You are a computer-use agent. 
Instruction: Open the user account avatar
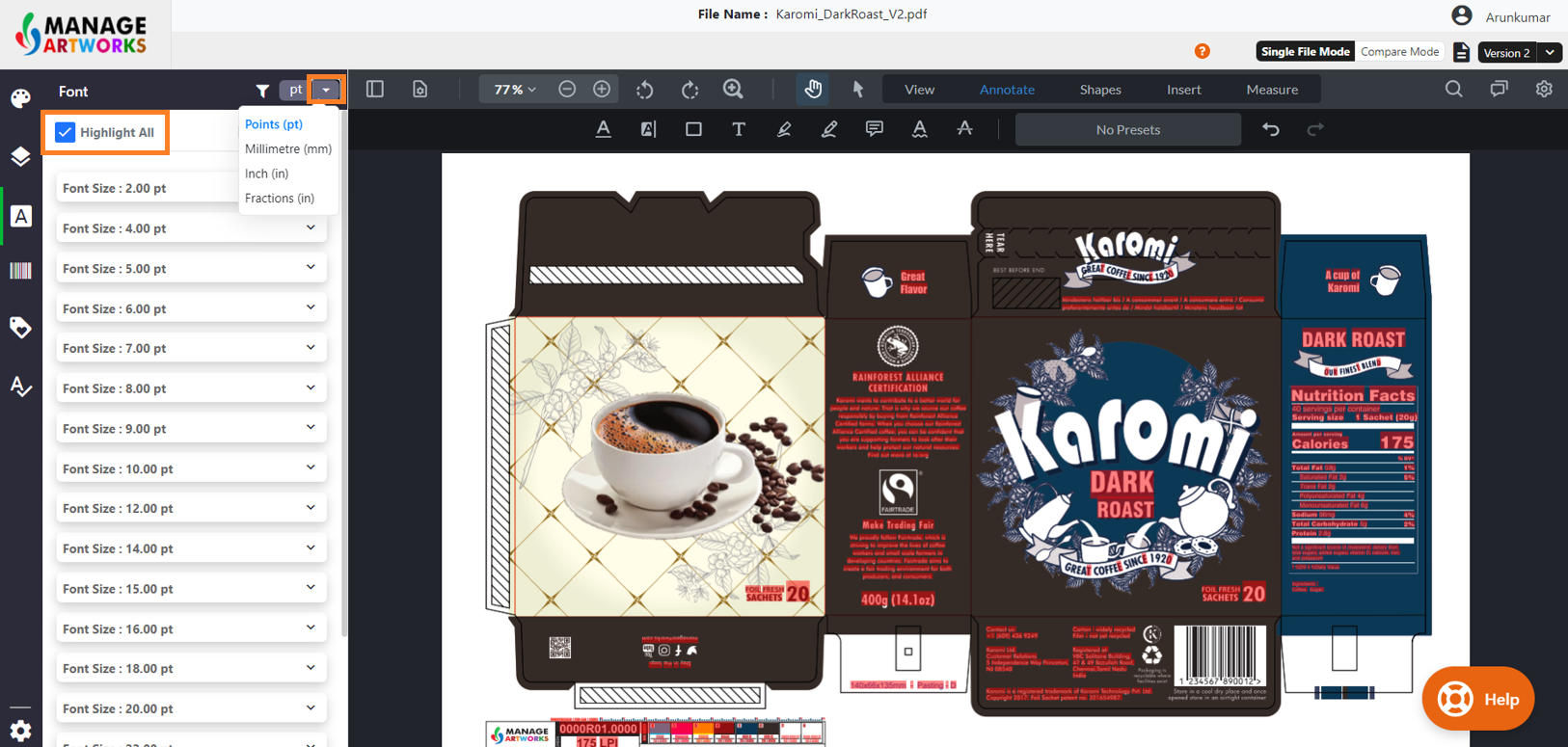[1462, 15]
